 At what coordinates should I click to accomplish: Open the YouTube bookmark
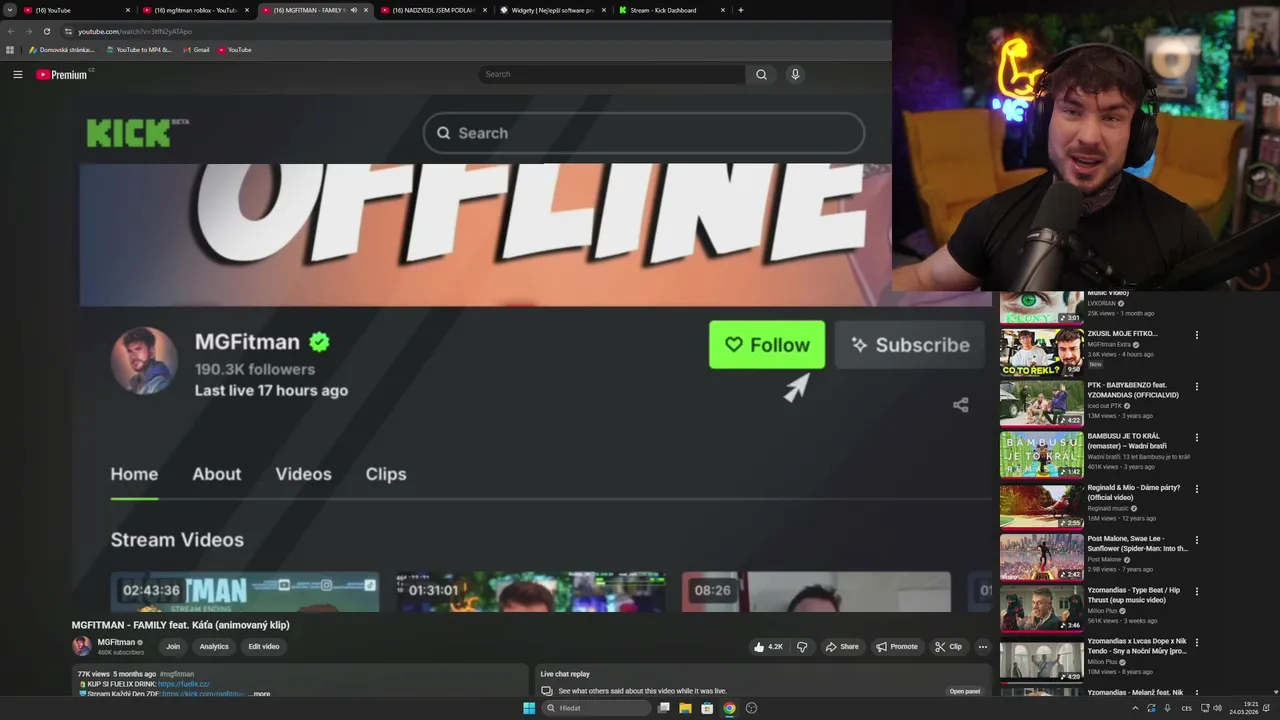tap(235, 50)
